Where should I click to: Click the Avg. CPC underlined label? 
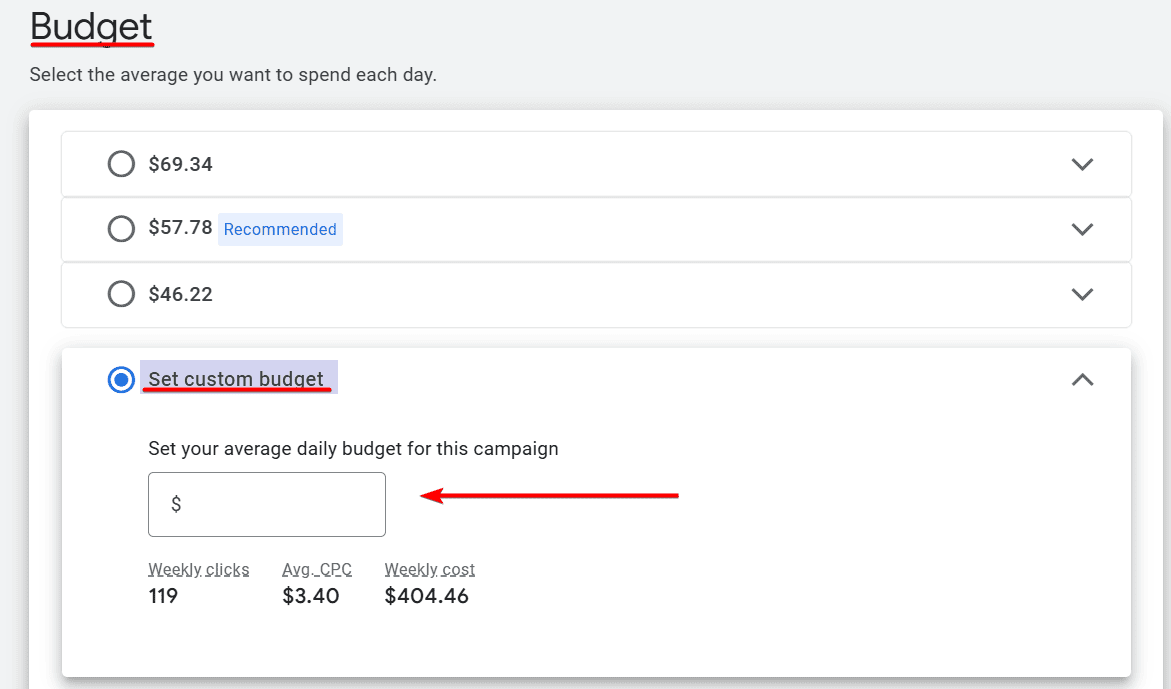tap(316, 569)
